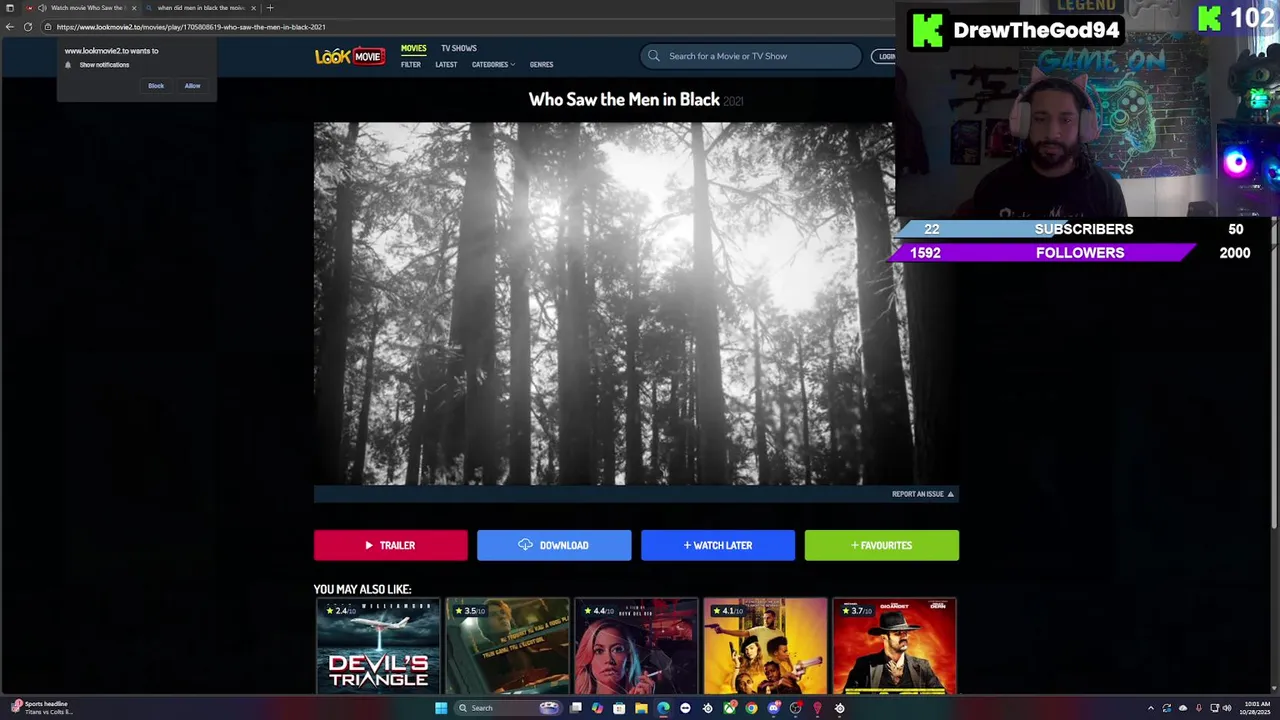Click the play icon on the Trailer button
Viewport: 1280px width, 720px height.
(369, 545)
